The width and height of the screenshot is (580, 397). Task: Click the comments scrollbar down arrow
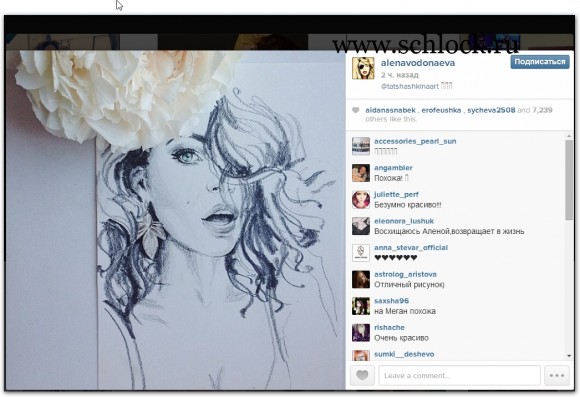[569, 356]
